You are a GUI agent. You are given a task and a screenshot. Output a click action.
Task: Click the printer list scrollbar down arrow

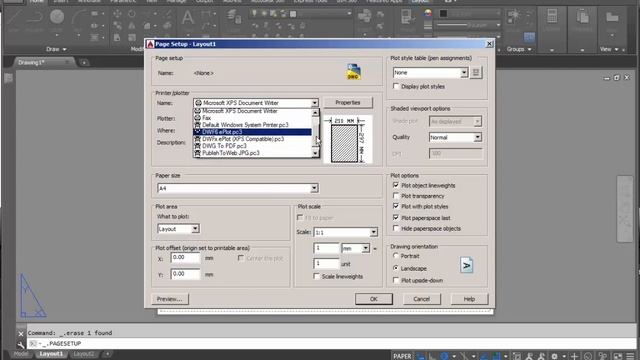[315, 153]
